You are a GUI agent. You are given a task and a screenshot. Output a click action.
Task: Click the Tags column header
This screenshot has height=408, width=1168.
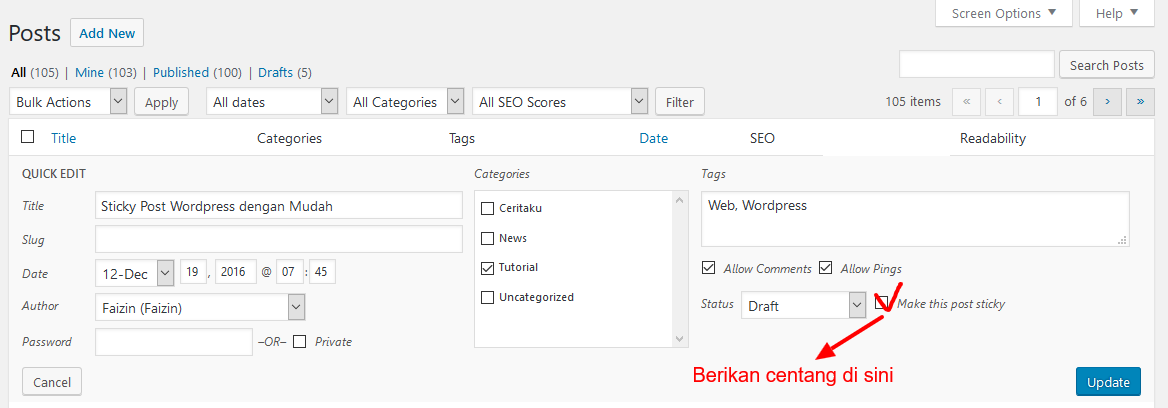(462, 138)
